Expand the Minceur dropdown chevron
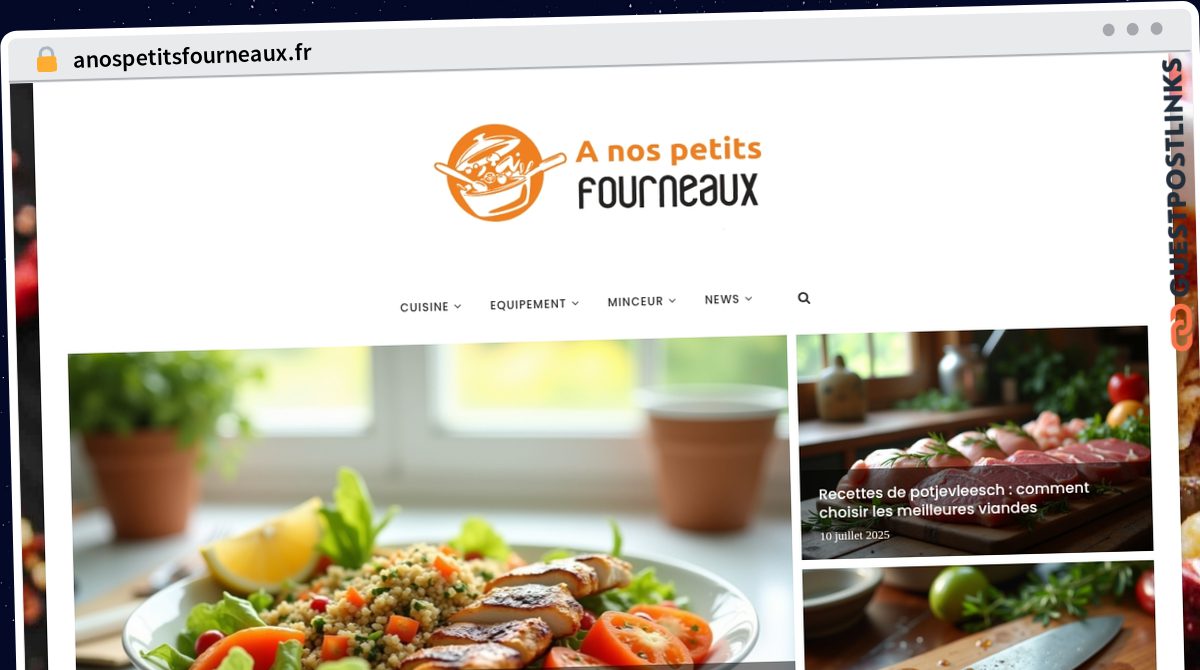This screenshot has width=1200, height=670. pyautogui.click(x=672, y=300)
